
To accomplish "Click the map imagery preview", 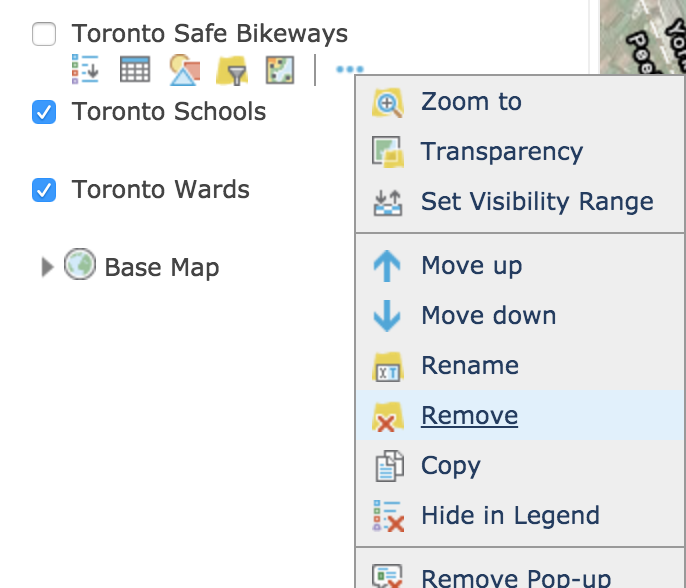I will (643, 37).
